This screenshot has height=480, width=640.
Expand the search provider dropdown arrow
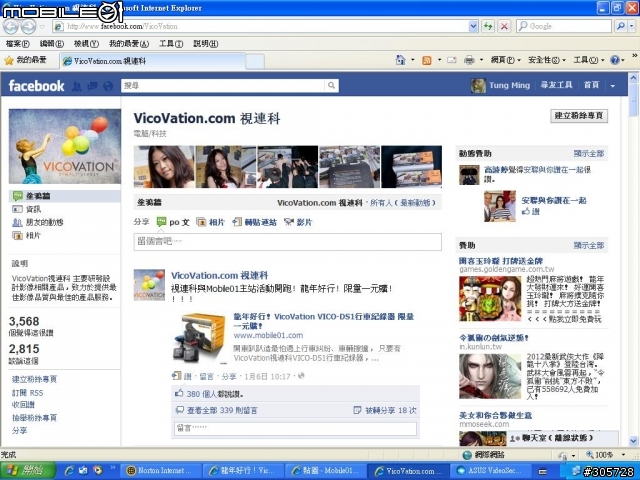tap(631, 27)
